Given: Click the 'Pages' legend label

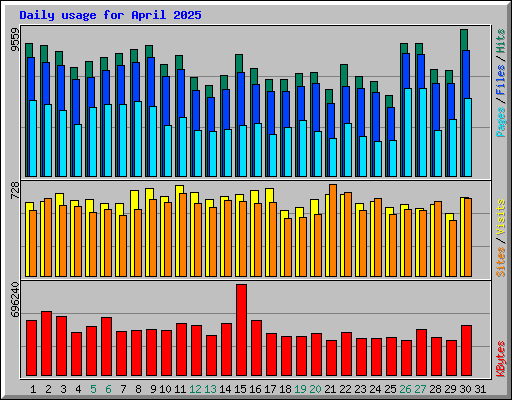Looking at the screenshot, I should (x=501, y=122).
